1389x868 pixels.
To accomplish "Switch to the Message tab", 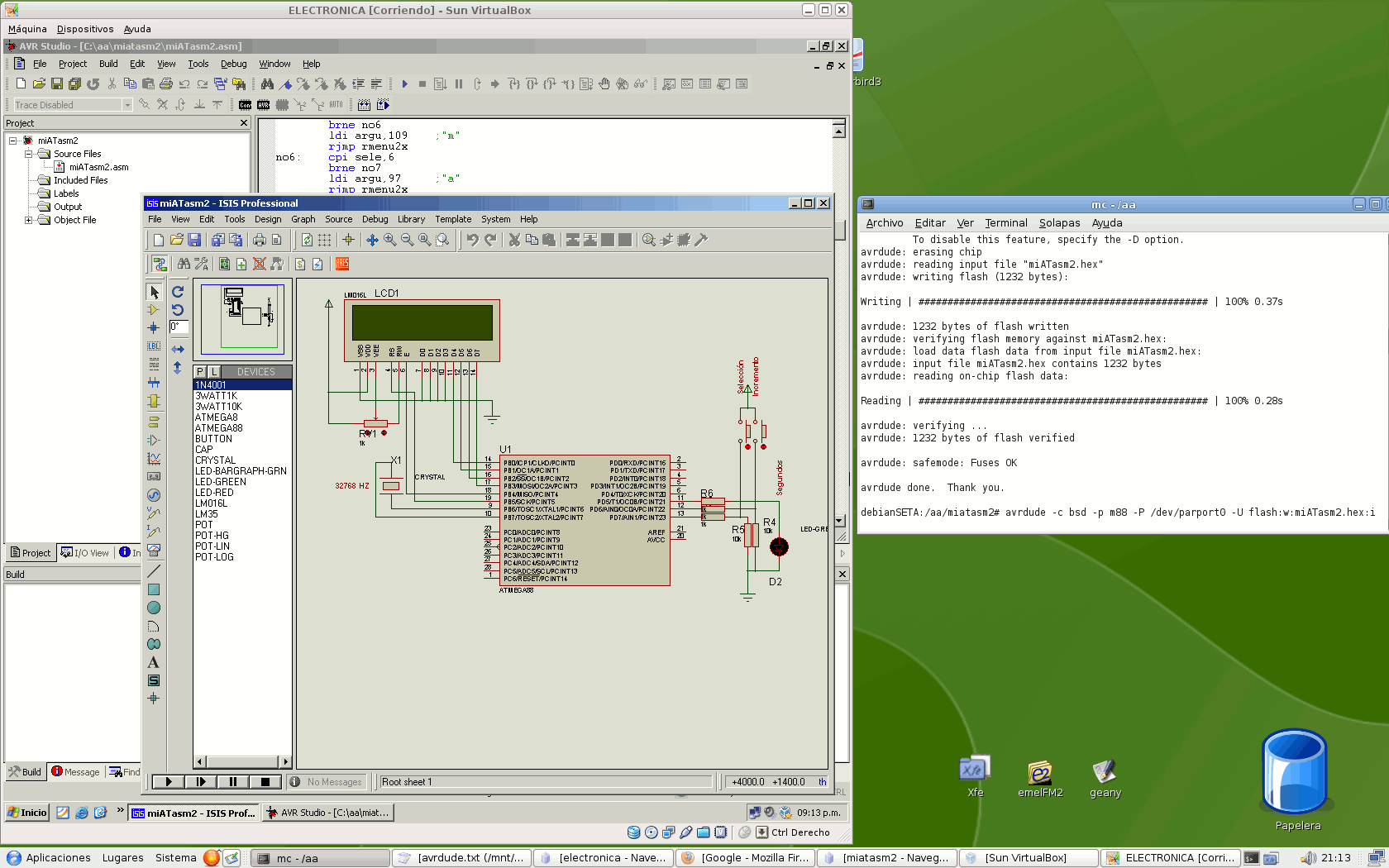I will point(75,771).
